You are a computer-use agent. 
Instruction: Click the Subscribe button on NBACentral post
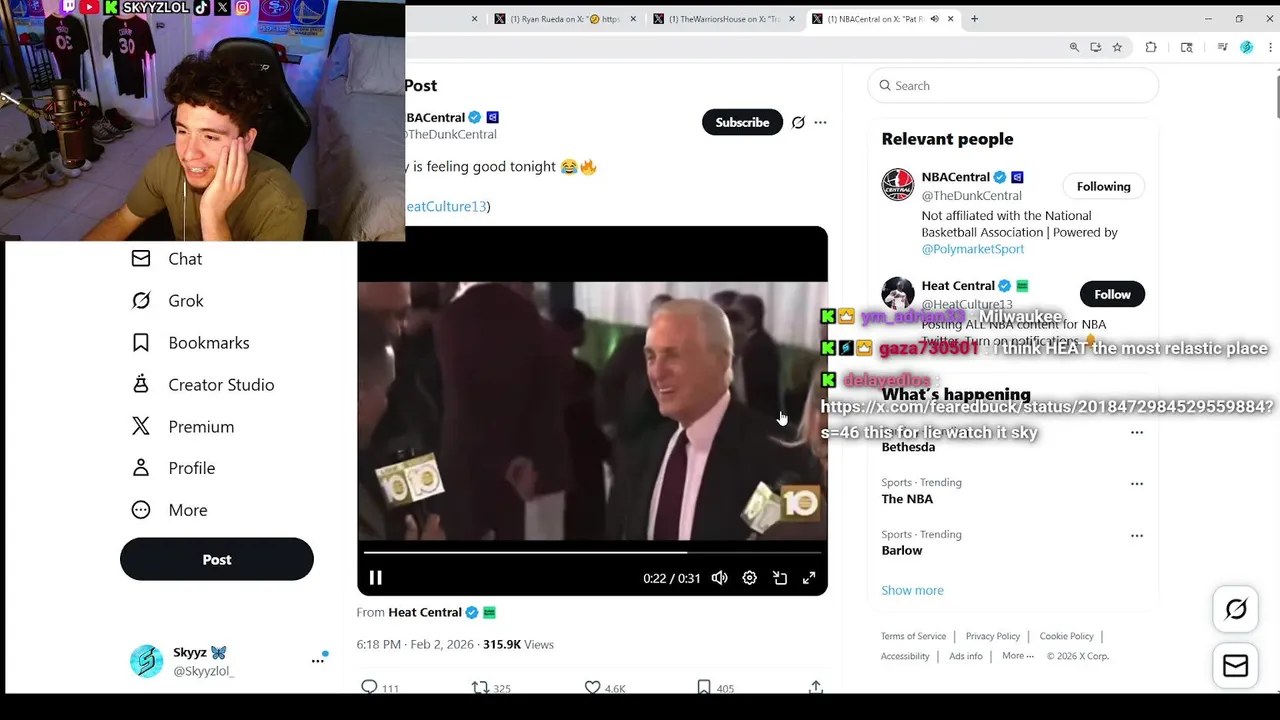[742, 122]
